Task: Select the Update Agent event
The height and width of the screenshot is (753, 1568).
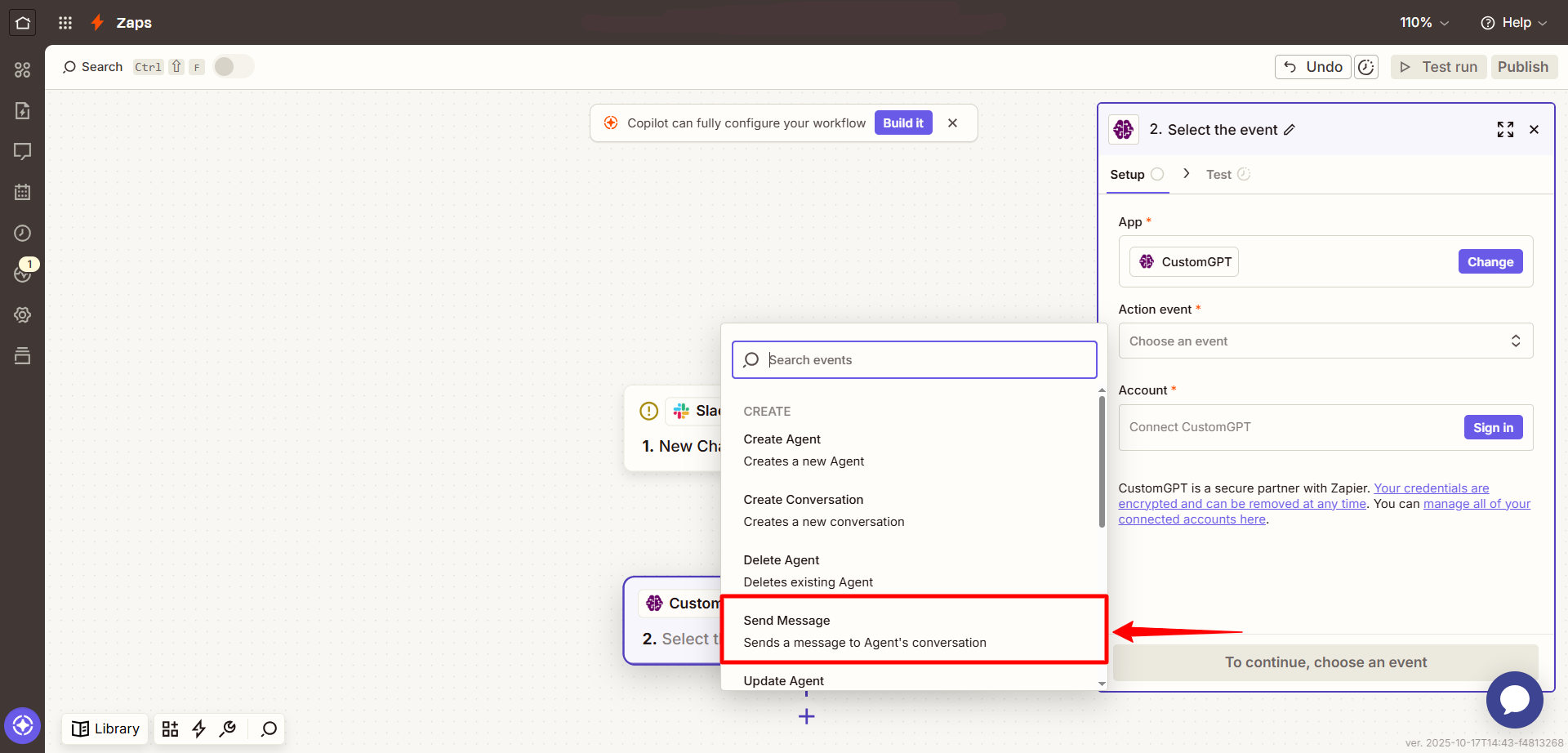Action: point(910,681)
